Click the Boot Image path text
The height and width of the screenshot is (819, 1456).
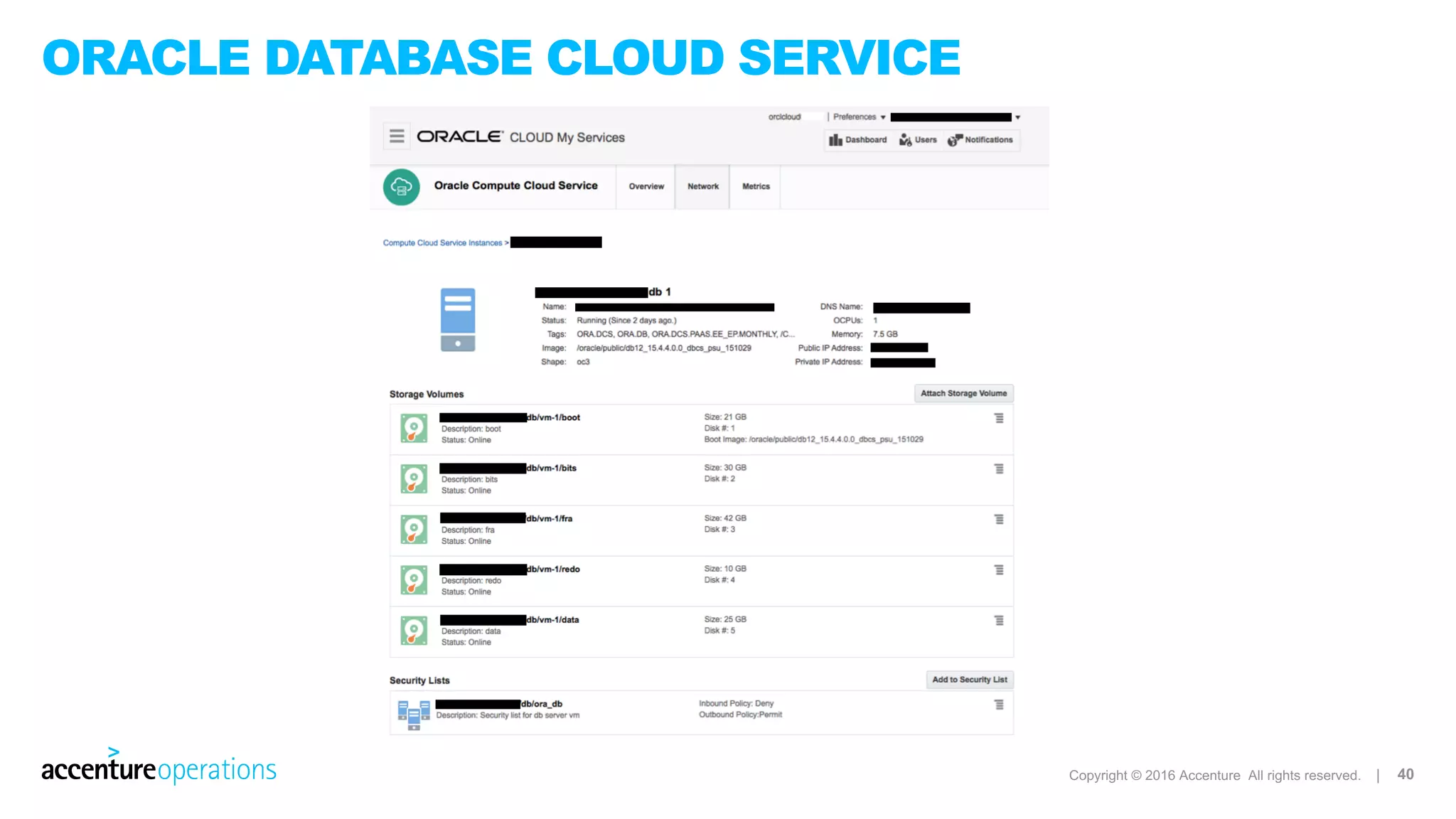click(813, 439)
